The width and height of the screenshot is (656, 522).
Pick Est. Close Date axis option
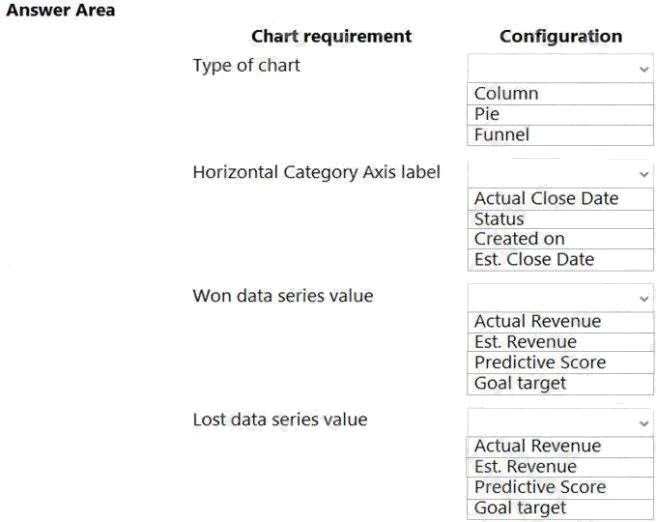coord(534,259)
